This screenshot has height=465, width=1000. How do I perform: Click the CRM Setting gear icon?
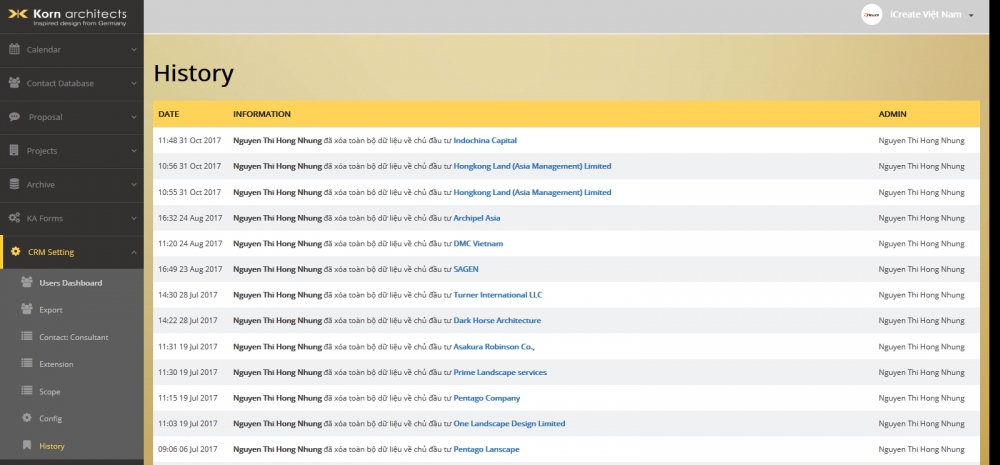(x=15, y=252)
